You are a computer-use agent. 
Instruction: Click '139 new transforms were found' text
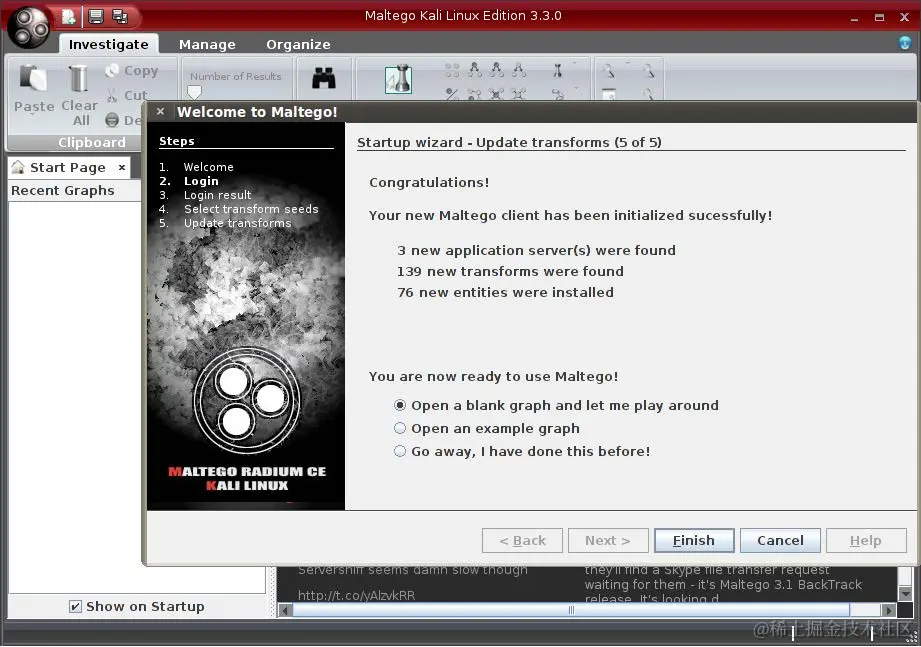coord(510,271)
